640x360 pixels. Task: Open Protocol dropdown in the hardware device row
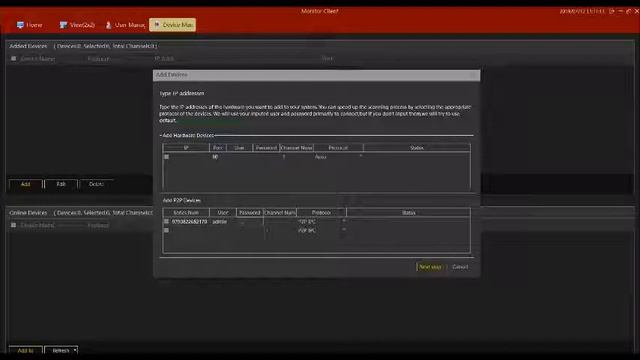pos(360,157)
